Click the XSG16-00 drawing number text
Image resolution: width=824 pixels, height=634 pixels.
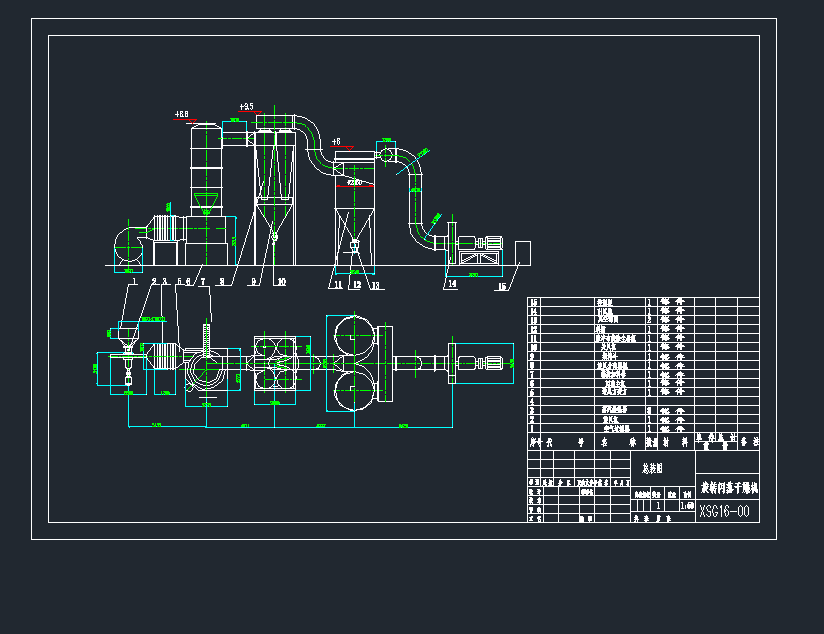pos(725,511)
